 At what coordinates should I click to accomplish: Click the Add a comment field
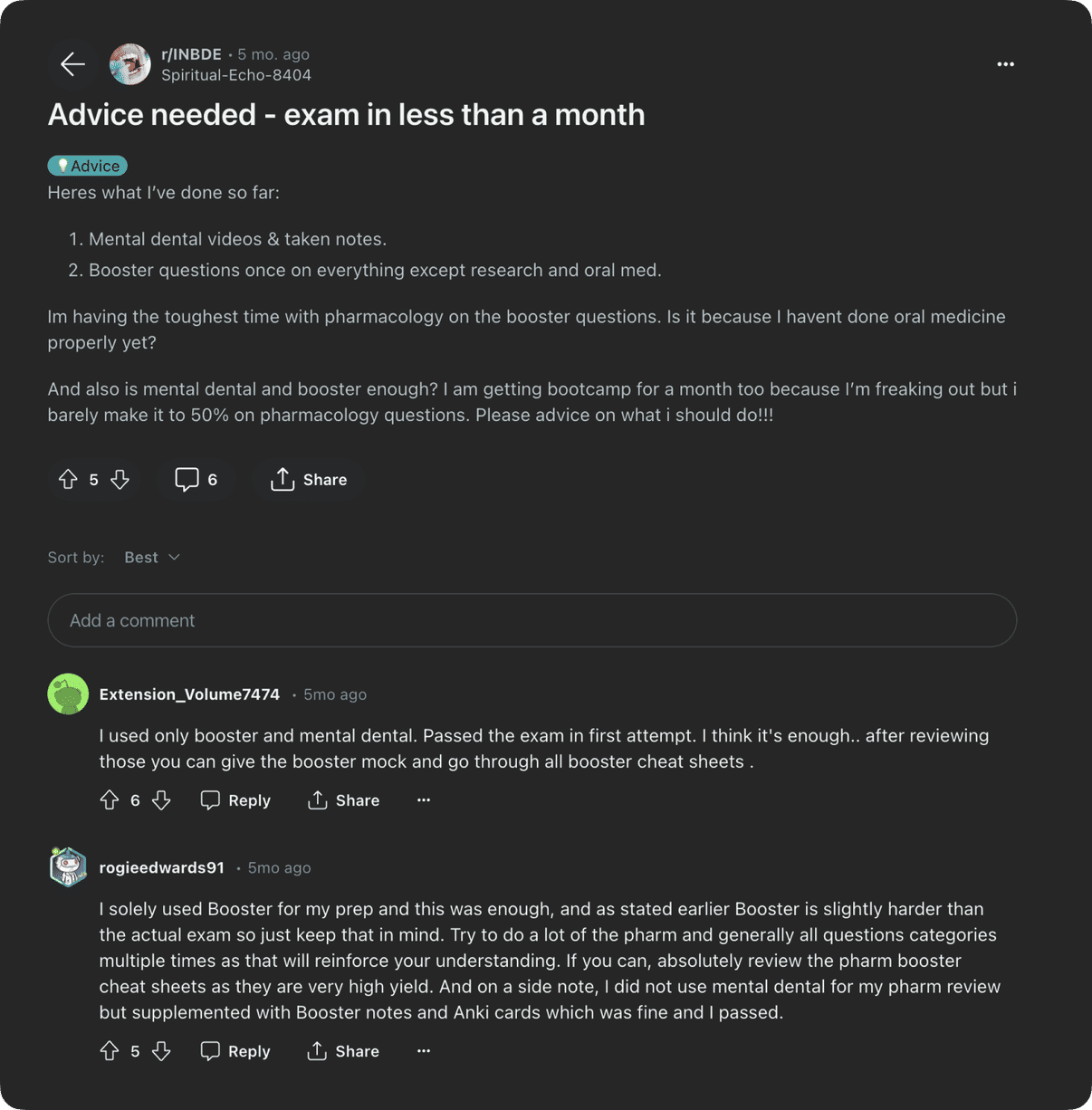click(532, 620)
